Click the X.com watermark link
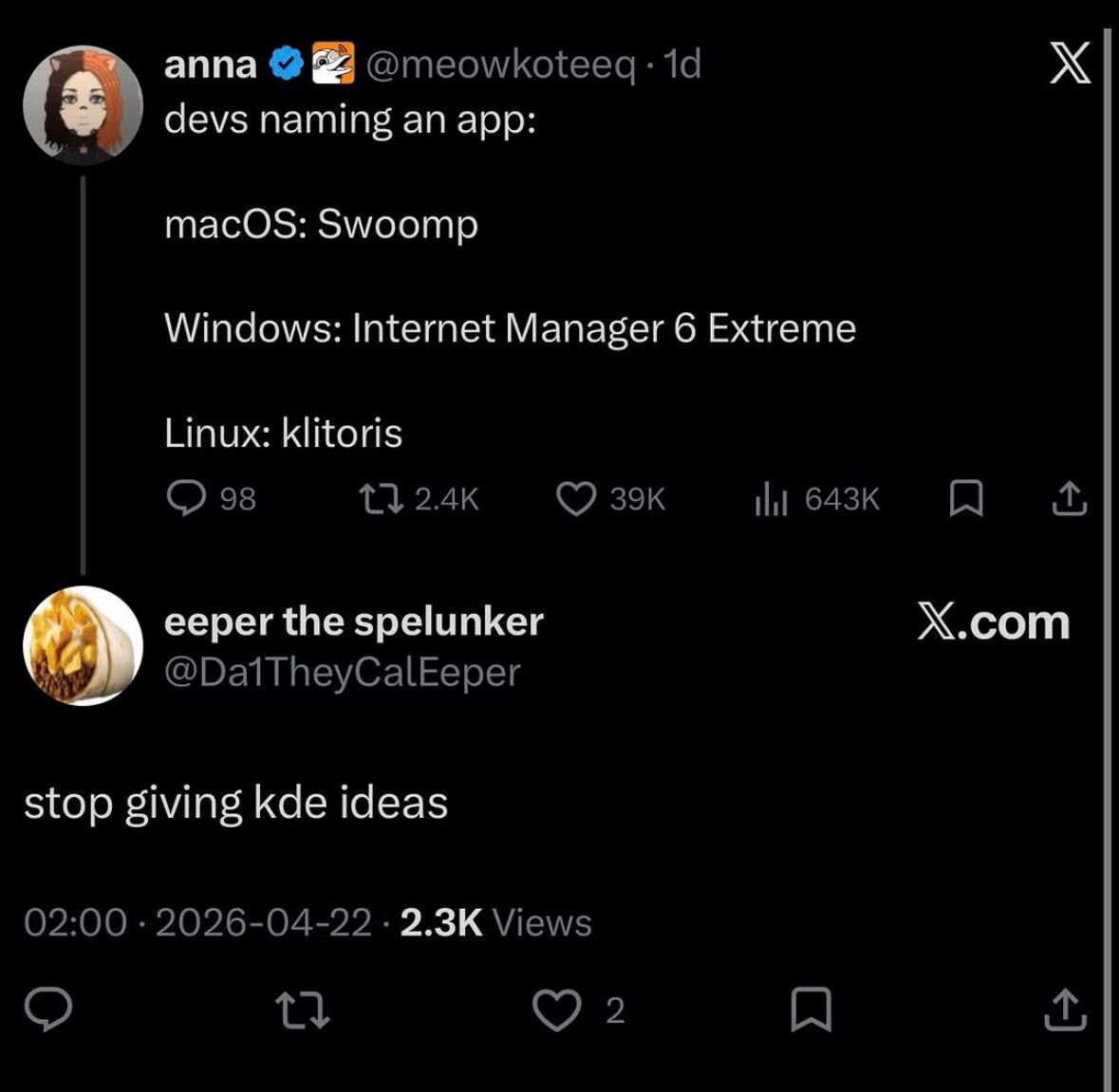1119x1092 pixels. 993,622
